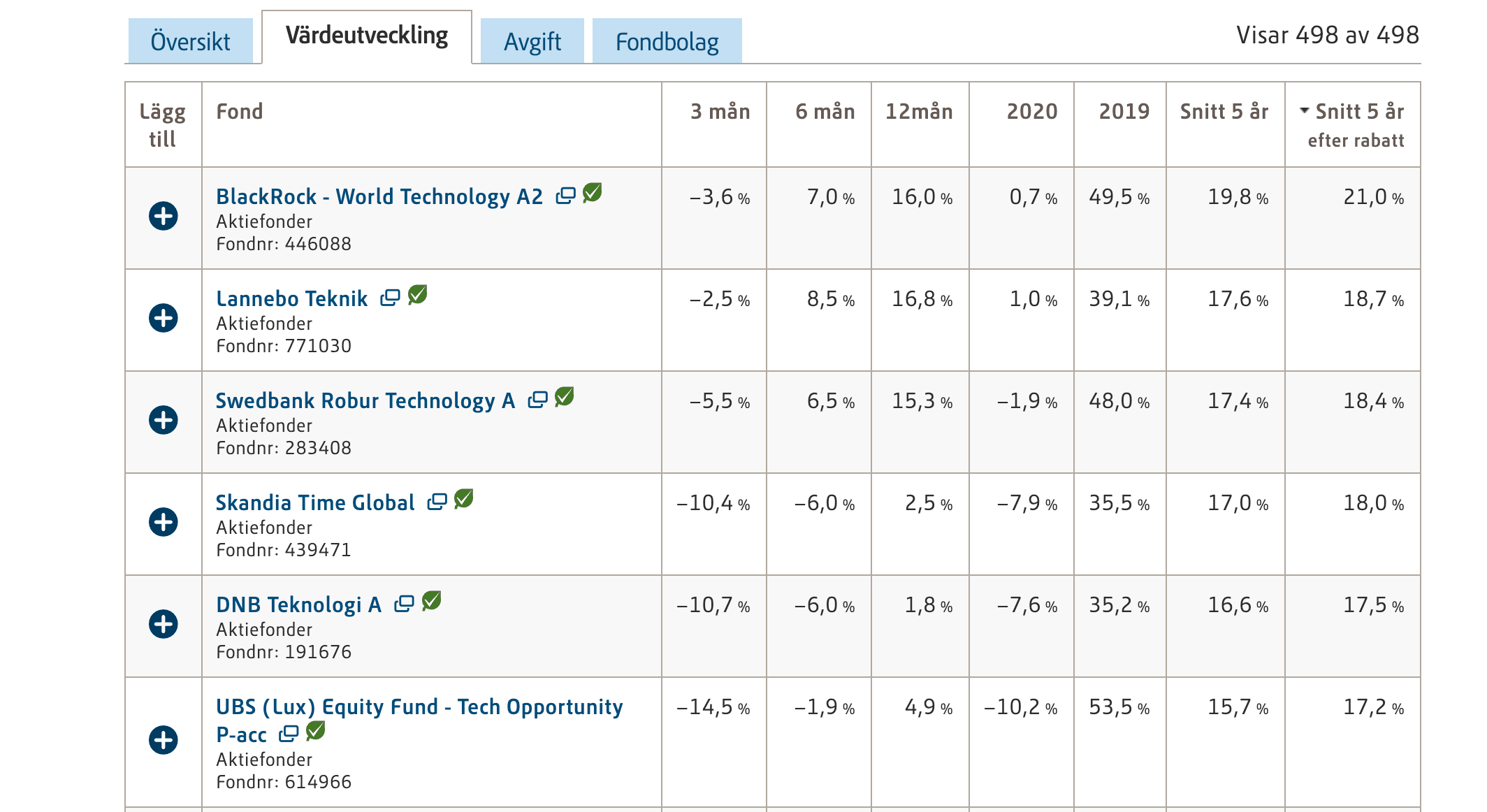The width and height of the screenshot is (1487, 812).
Task: Add UBS Tech Opportunity P-acc fund
Action: [164, 740]
